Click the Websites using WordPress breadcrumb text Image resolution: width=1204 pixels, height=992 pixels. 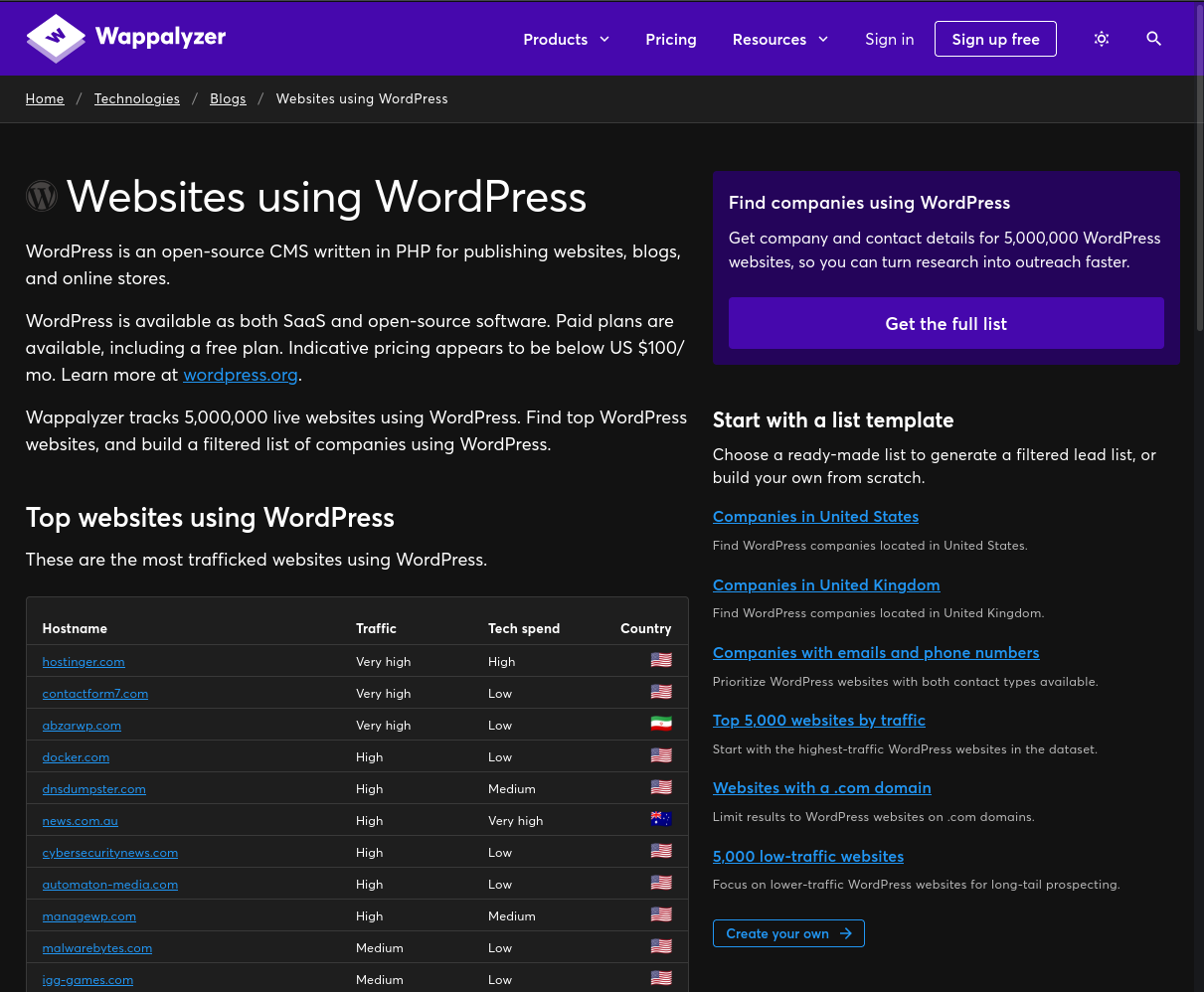coord(362,98)
